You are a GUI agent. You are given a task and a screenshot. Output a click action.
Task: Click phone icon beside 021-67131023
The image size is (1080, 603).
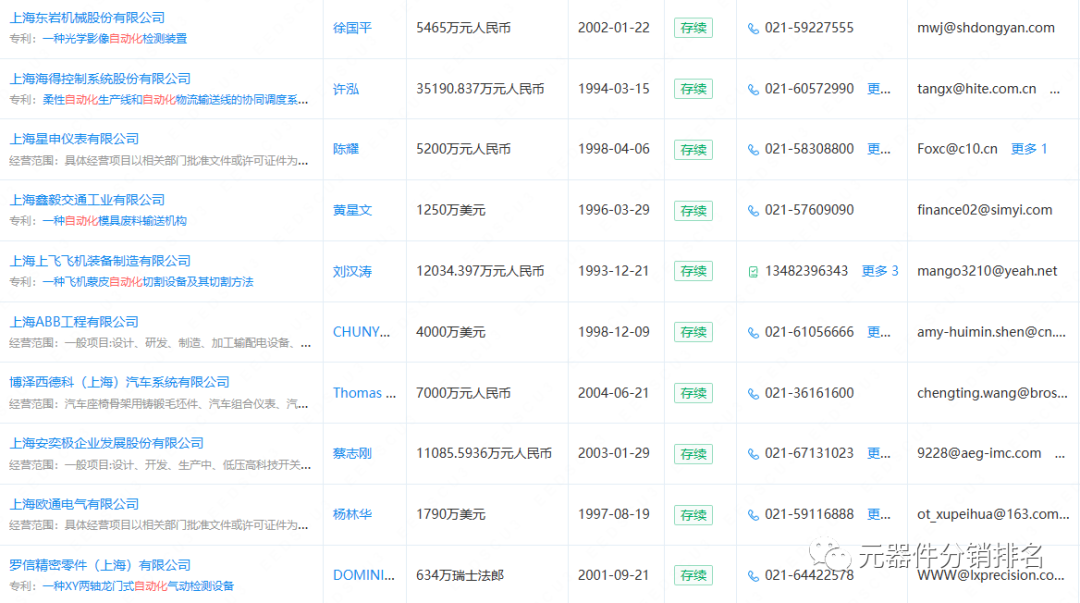tap(754, 454)
